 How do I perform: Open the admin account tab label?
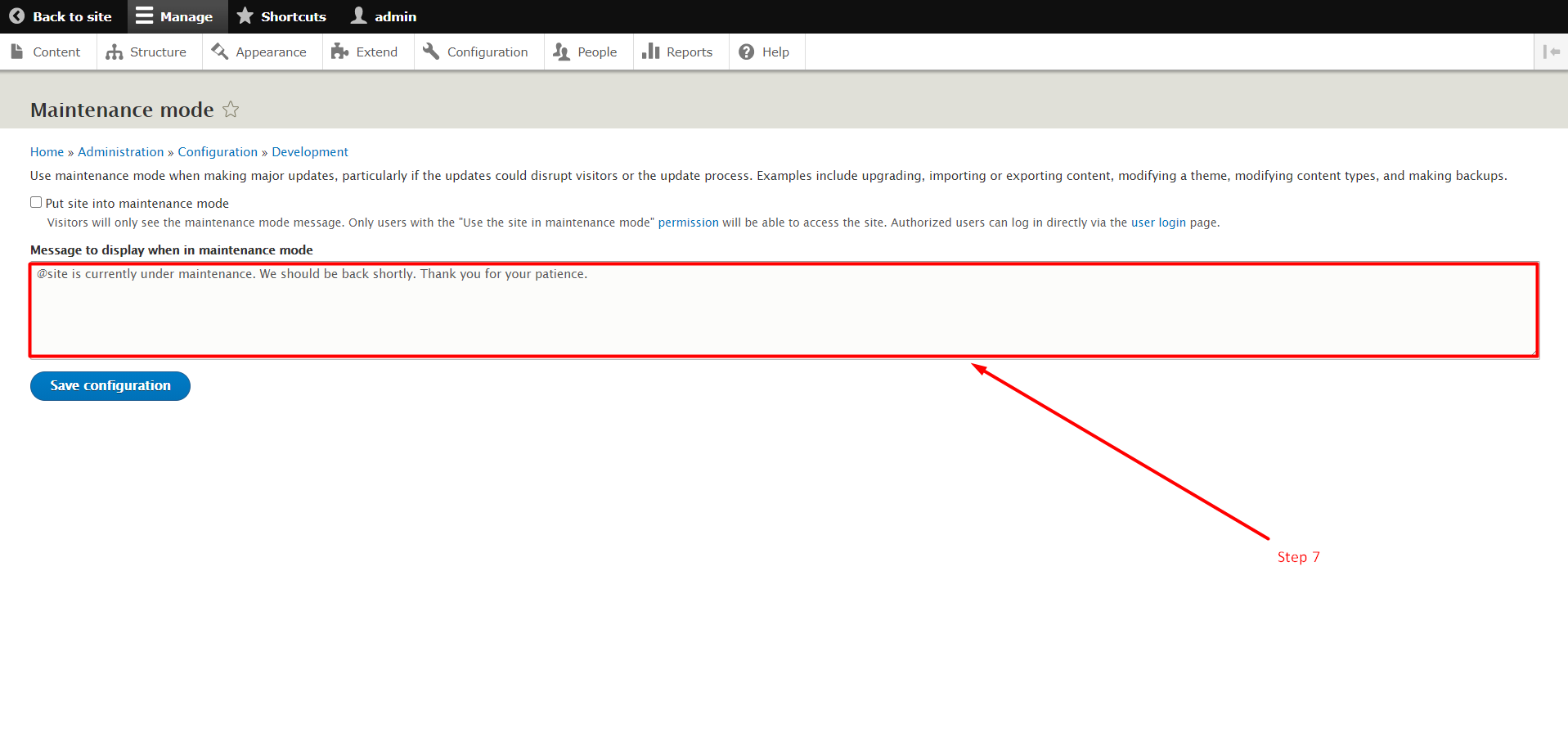pos(396,16)
